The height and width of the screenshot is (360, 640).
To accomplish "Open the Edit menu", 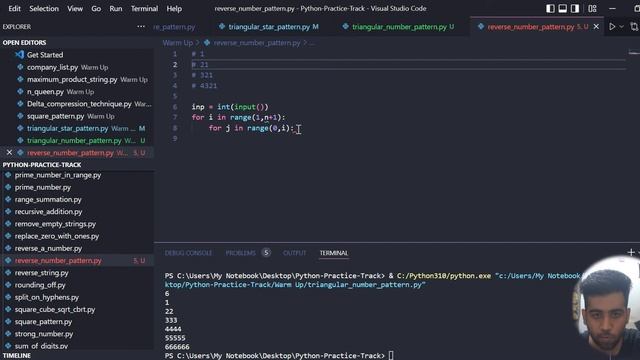I will tap(14, 9).
